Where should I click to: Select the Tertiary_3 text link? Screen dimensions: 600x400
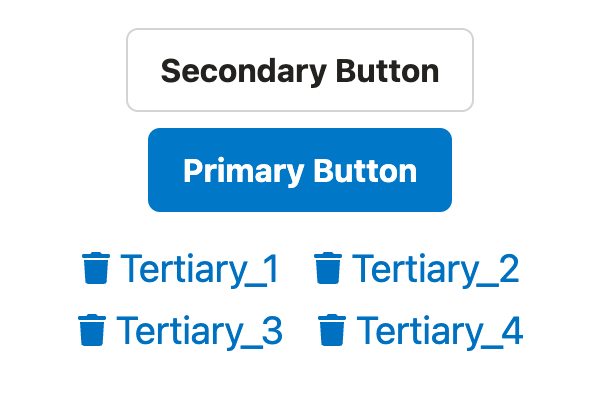[199, 330]
